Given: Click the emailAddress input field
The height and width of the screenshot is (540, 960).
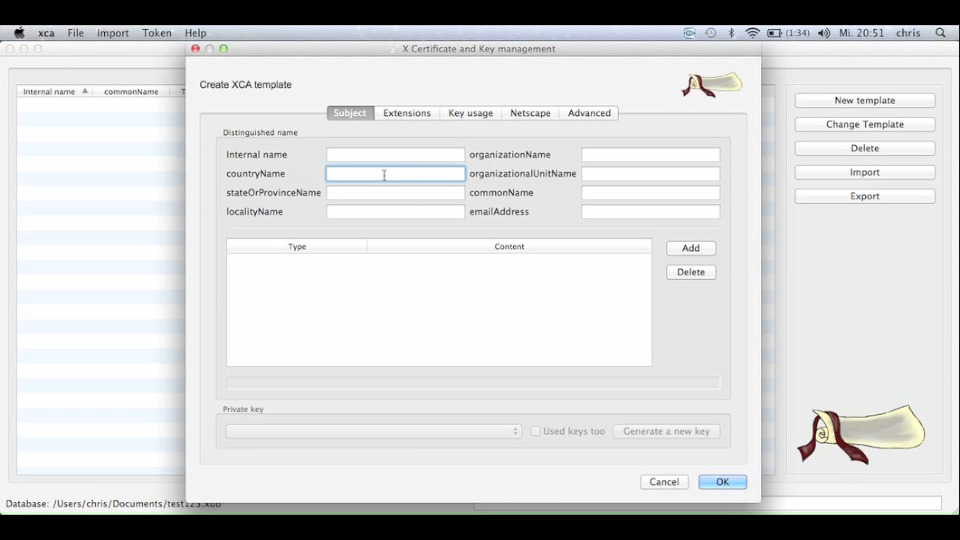Looking at the screenshot, I should pos(650,211).
